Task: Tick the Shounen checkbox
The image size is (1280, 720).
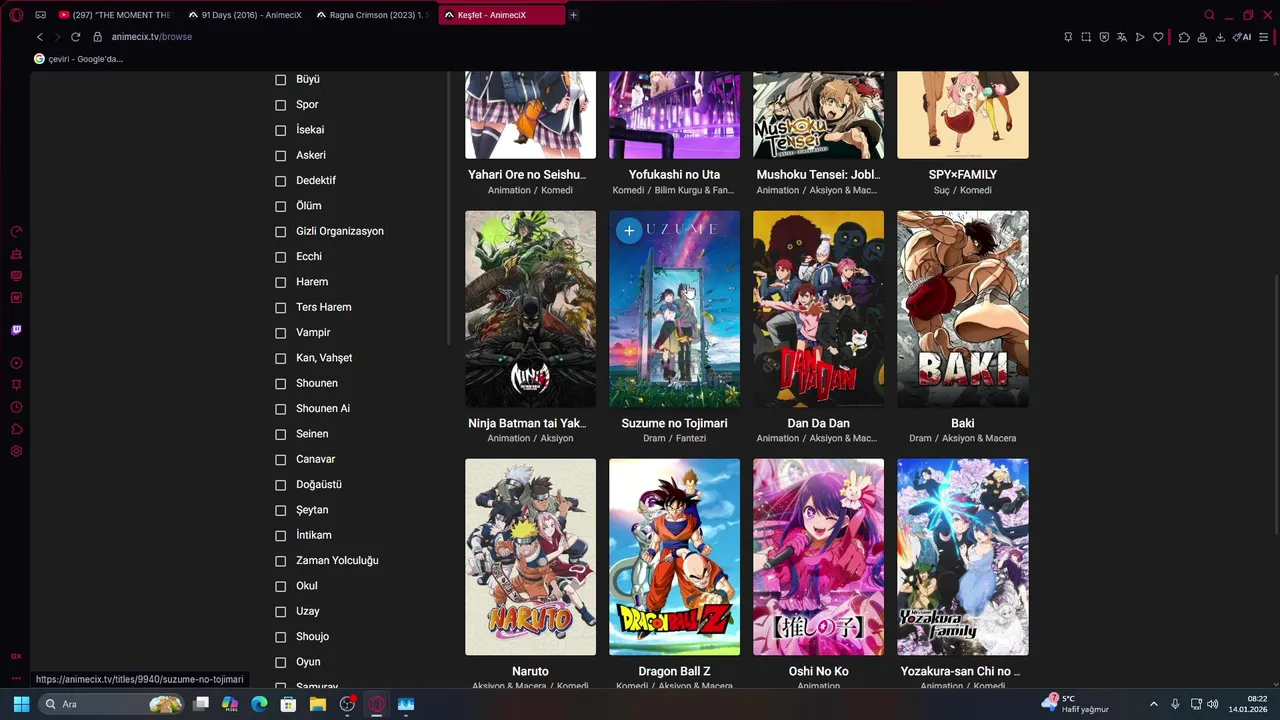Action: (280, 384)
